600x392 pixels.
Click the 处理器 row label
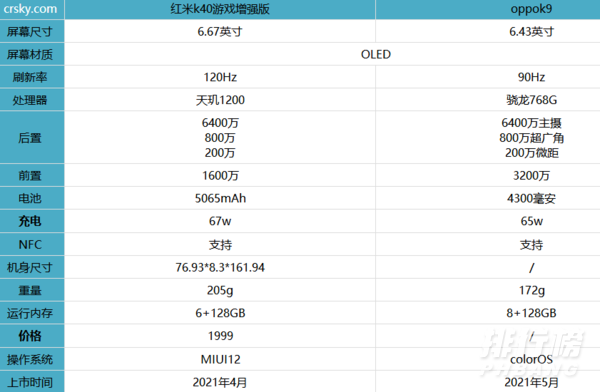click(32, 100)
